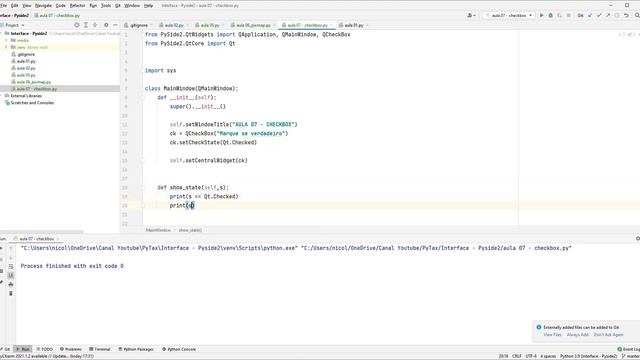The width and height of the screenshot is (640, 360).
Task: Open the File menu
Action: pyautogui.click(x=4, y=5)
